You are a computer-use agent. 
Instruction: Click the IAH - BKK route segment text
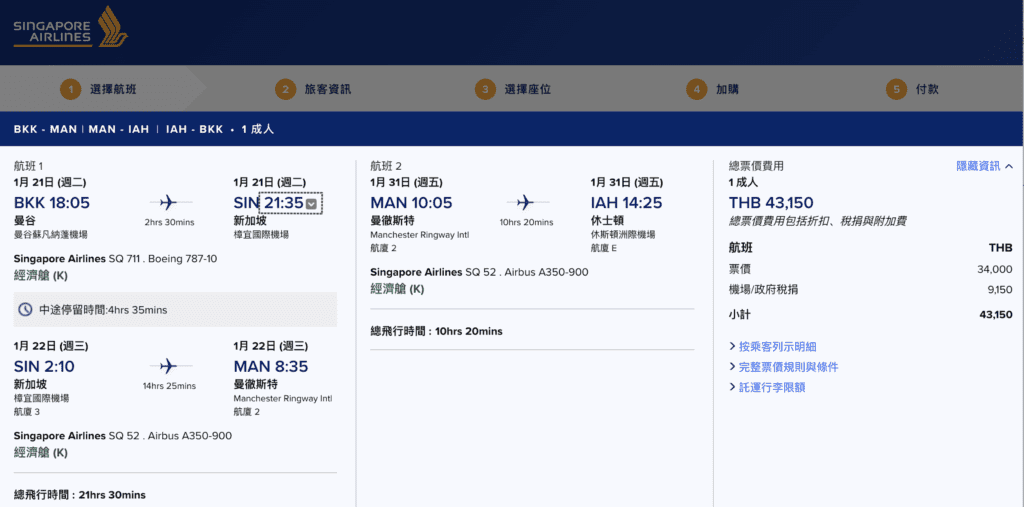click(x=194, y=129)
